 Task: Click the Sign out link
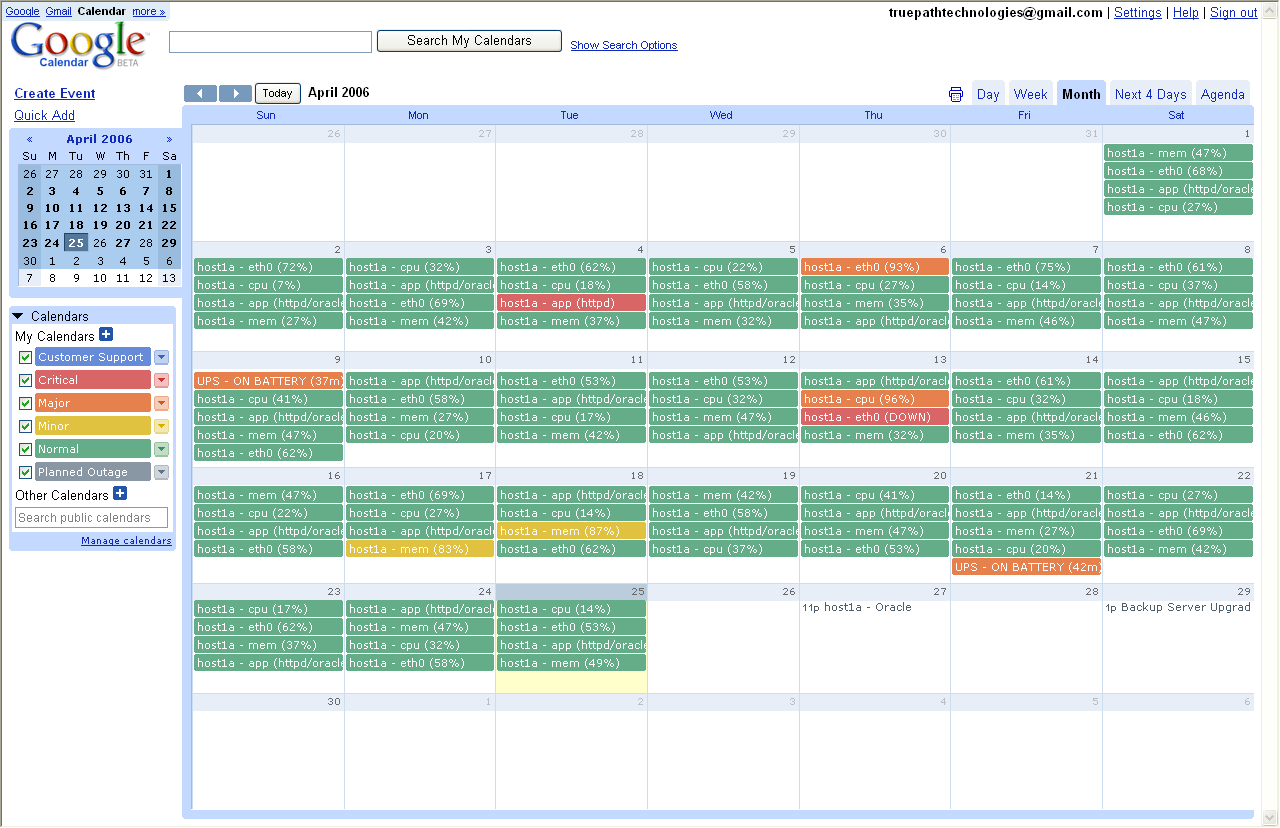tap(1234, 13)
